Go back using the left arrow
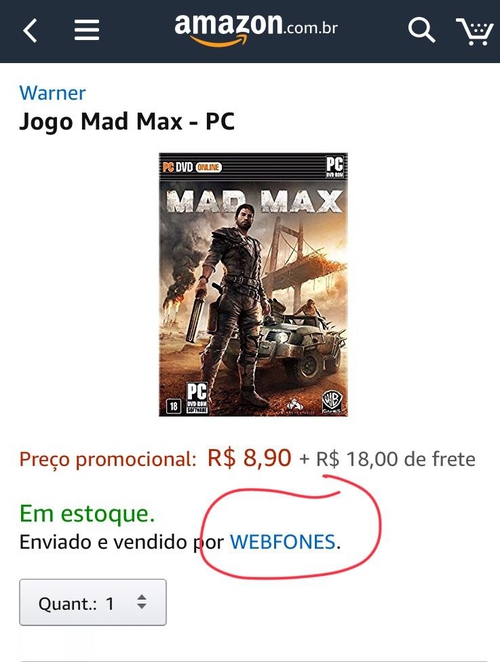 coord(30,31)
